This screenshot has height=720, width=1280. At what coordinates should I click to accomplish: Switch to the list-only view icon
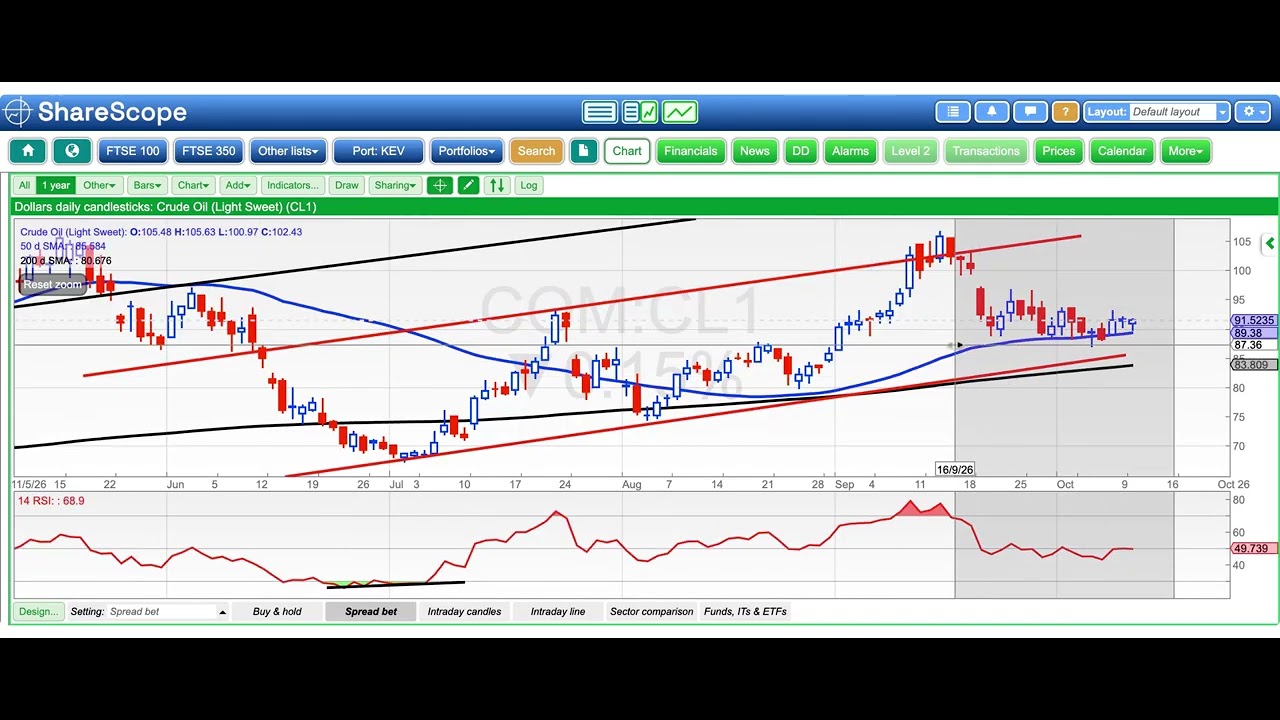(600, 112)
